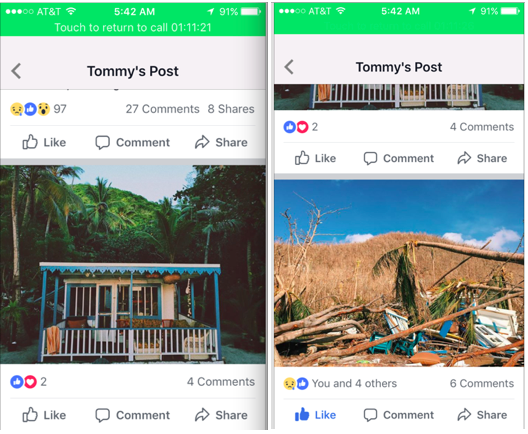Image resolution: width=528 pixels, height=434 pixels.
Task: Like the right phone's blue cottage photo
Action: (x=315, y=158)
